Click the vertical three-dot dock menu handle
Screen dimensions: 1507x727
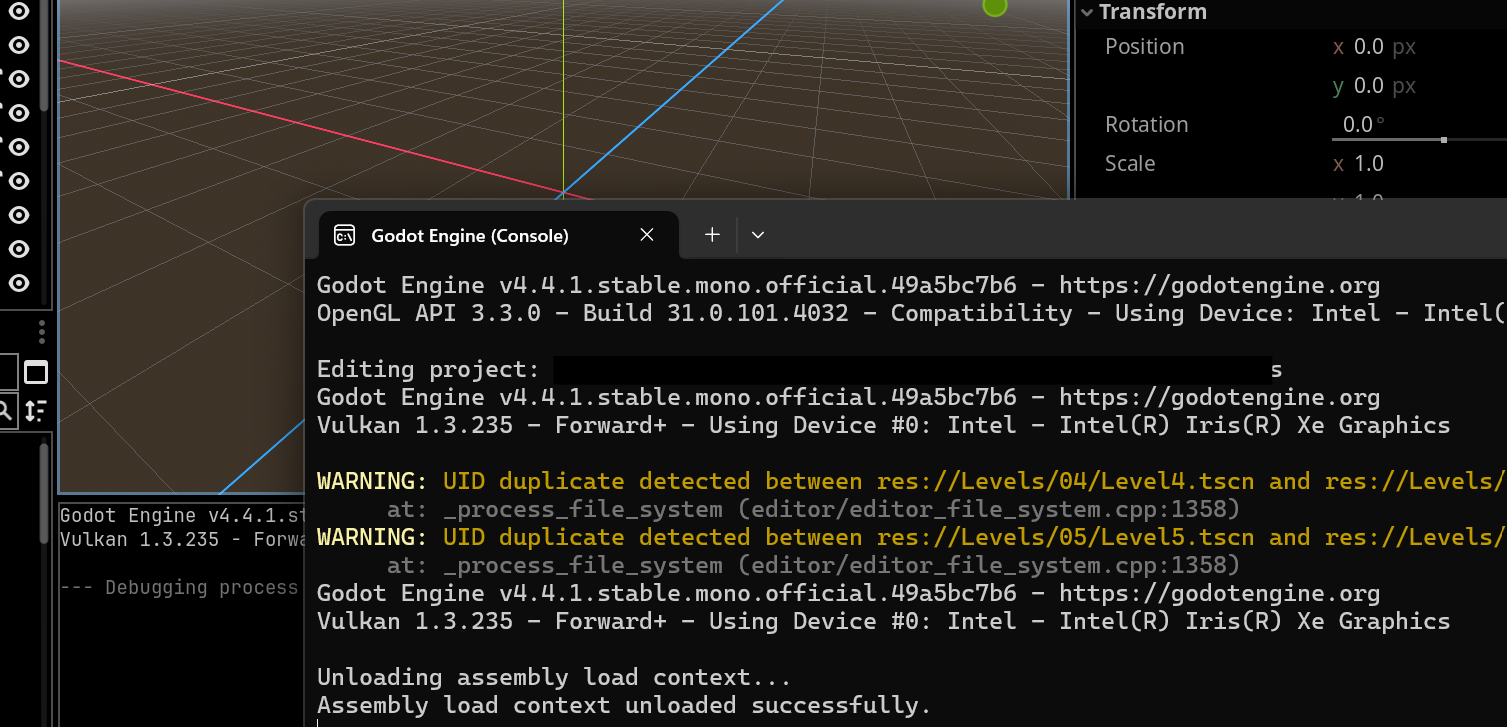click(42, 332)
